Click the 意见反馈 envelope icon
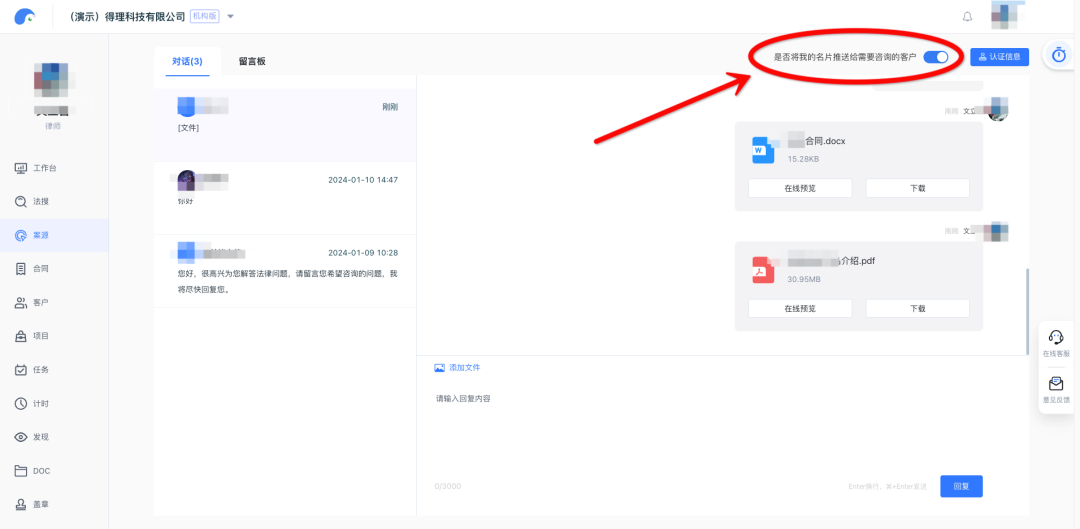This screenshot has width=1080, height=529. pos(1056,384)
